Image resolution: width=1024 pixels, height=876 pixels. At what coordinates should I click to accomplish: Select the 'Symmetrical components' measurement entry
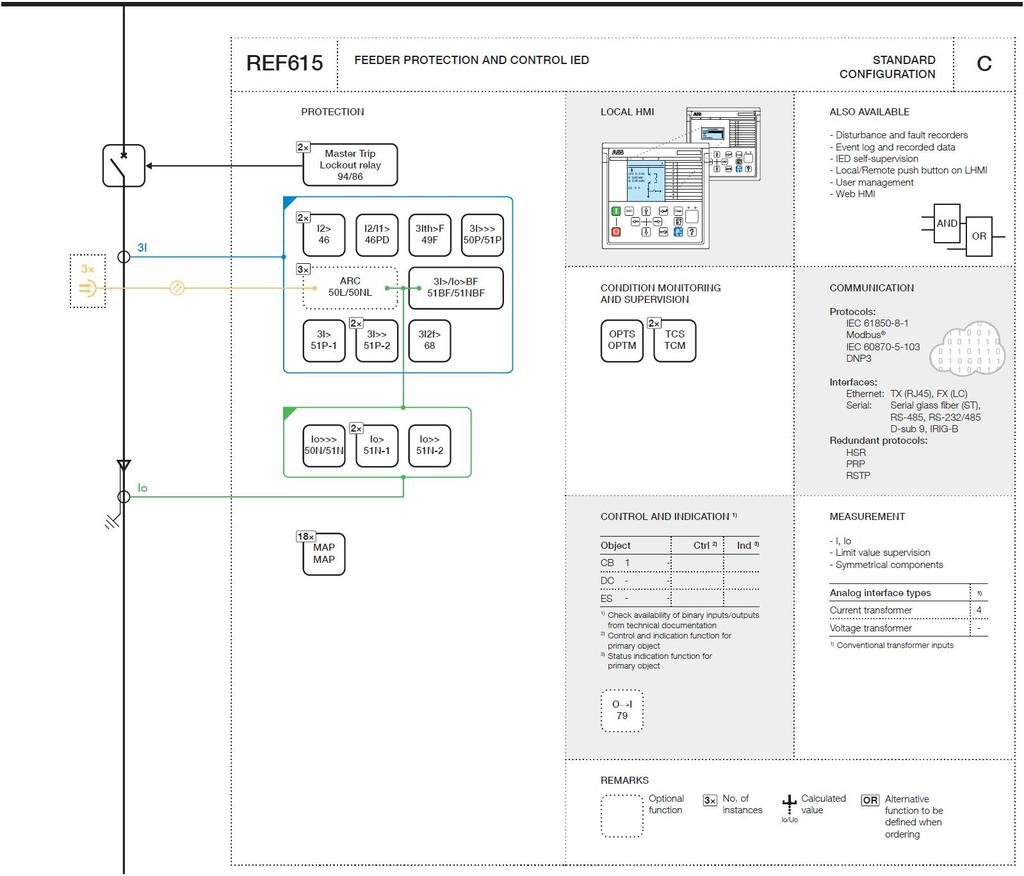(x=886, y=565)
